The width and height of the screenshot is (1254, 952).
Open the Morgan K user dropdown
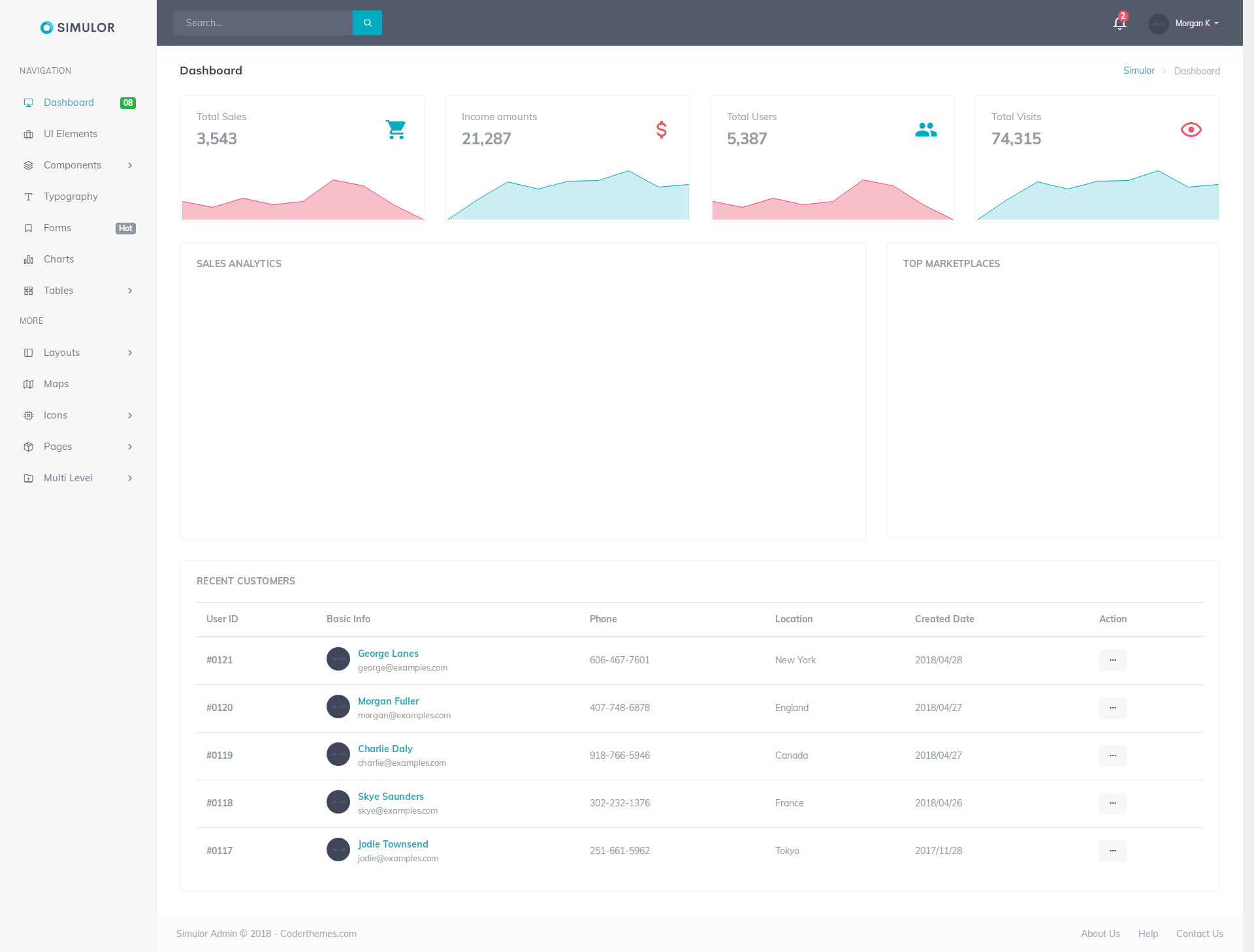pos(1184,24)
